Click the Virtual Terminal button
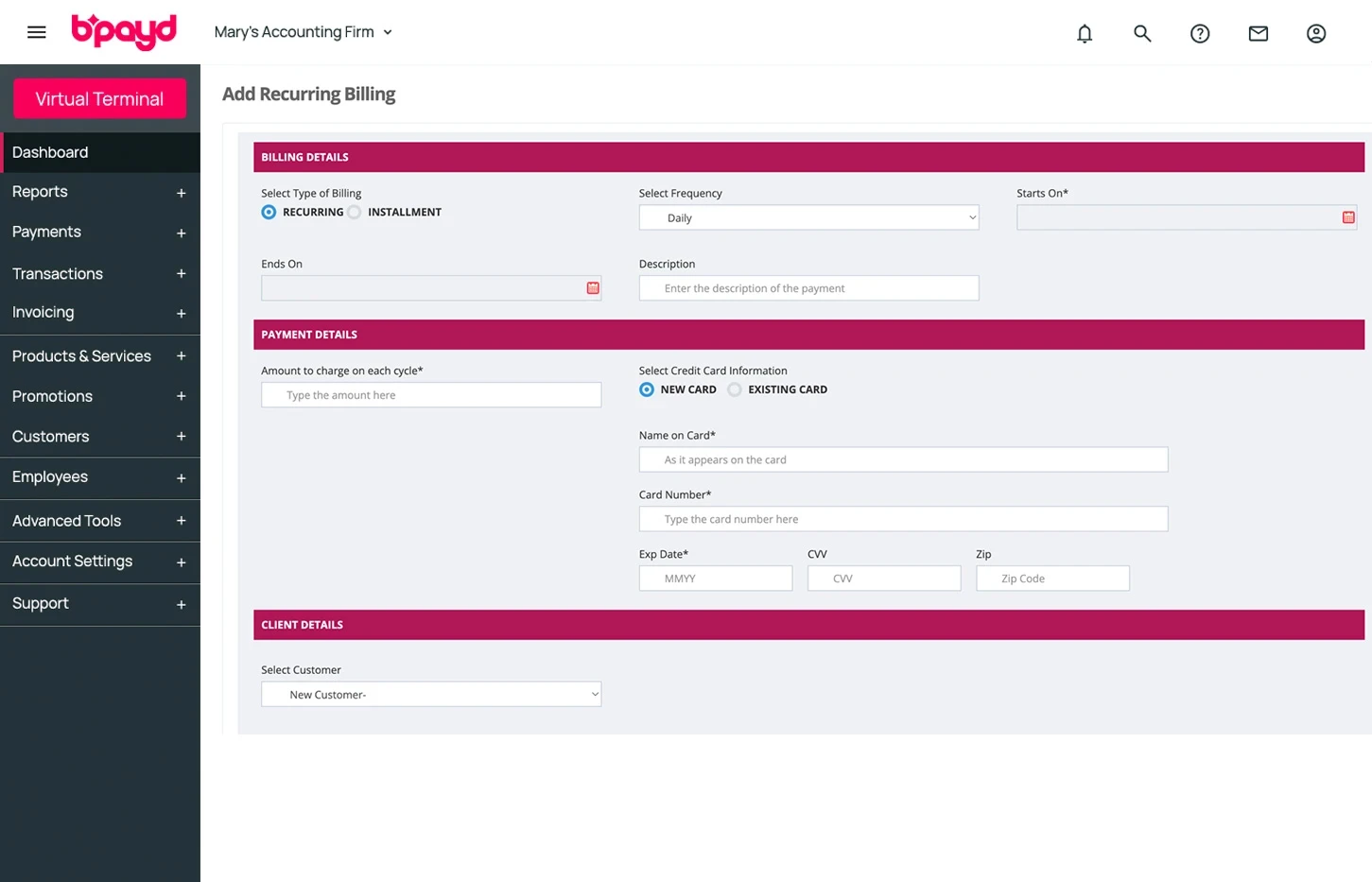1372x882 pixels. [99, 98]
